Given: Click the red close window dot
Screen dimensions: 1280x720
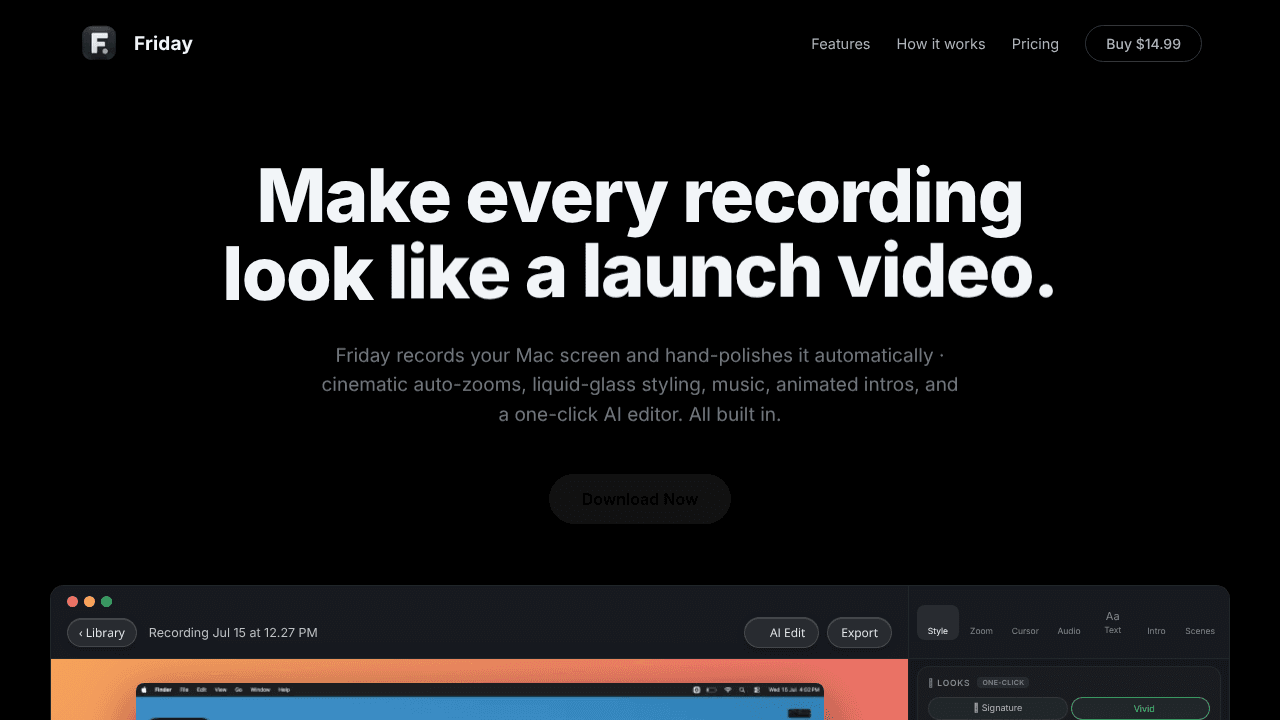Looking at the screenshot, I should coord(72,601).
